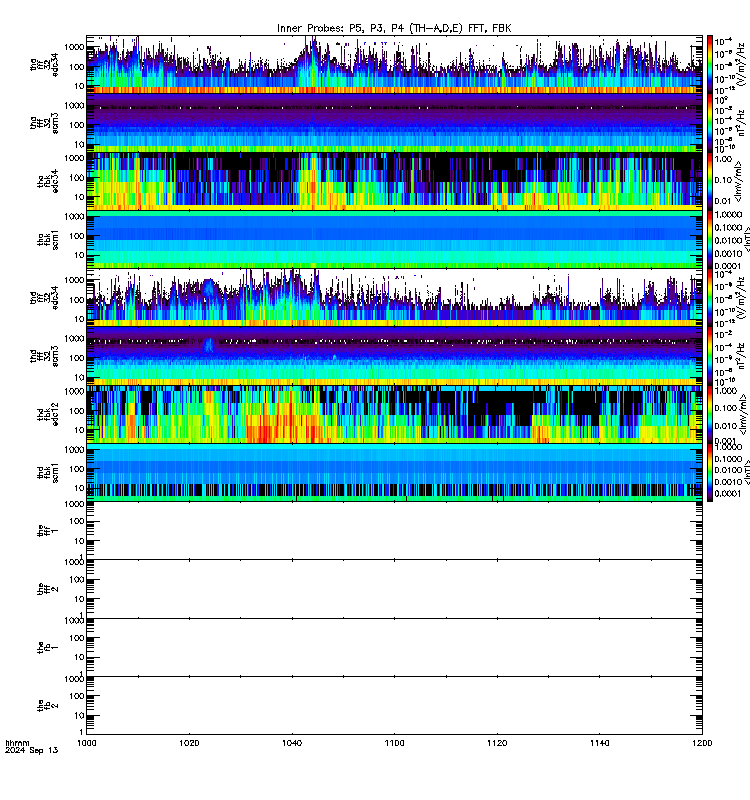Click the tha fbk scm1 spectrogram panel
The image size is (750, 800).
pyautogui.click(x=394, y=239)
